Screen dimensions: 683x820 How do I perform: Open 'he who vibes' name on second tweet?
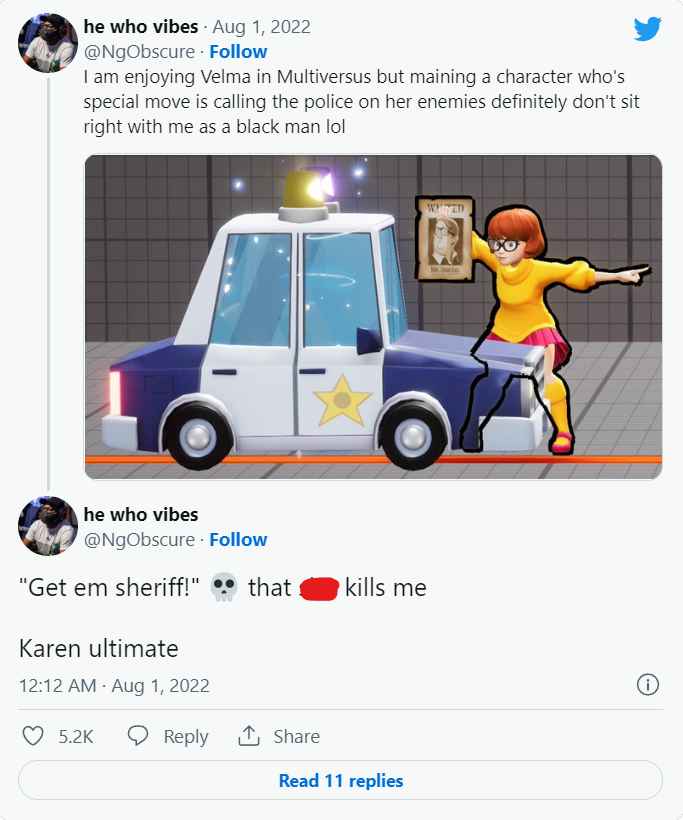141,515
